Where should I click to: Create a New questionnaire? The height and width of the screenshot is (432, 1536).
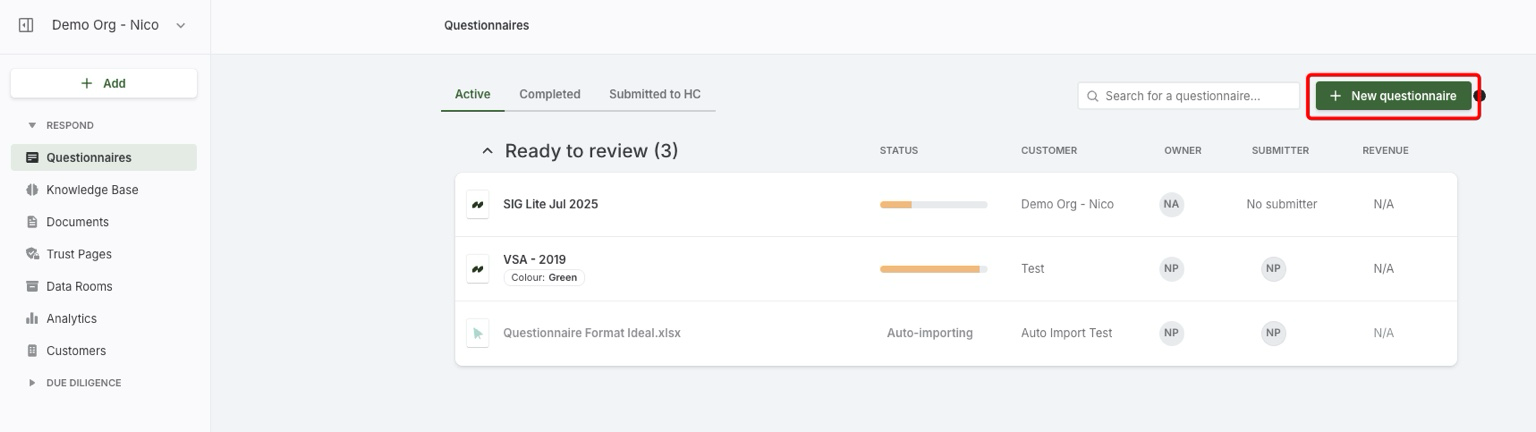tap(1393, 96)
